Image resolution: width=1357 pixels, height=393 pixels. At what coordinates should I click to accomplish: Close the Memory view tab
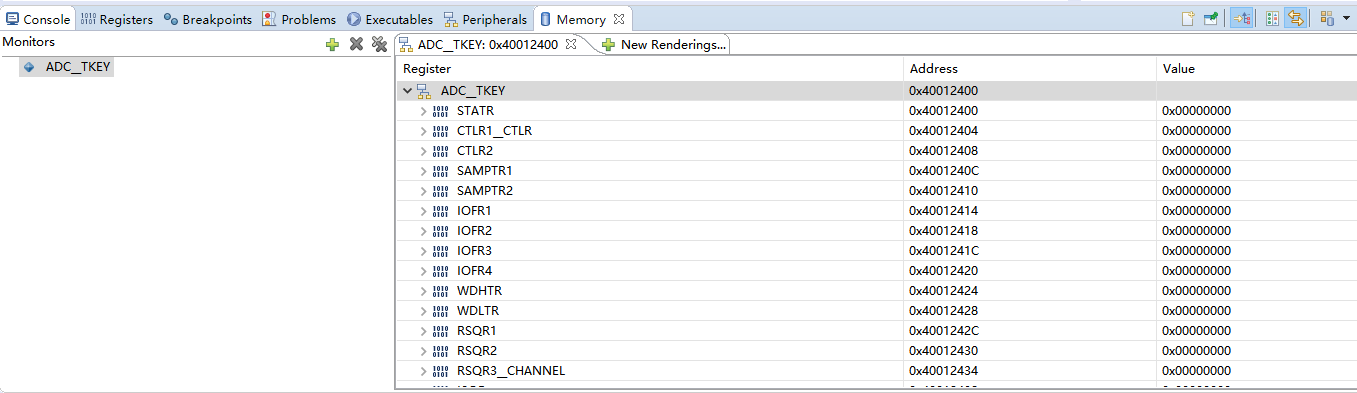619,19
